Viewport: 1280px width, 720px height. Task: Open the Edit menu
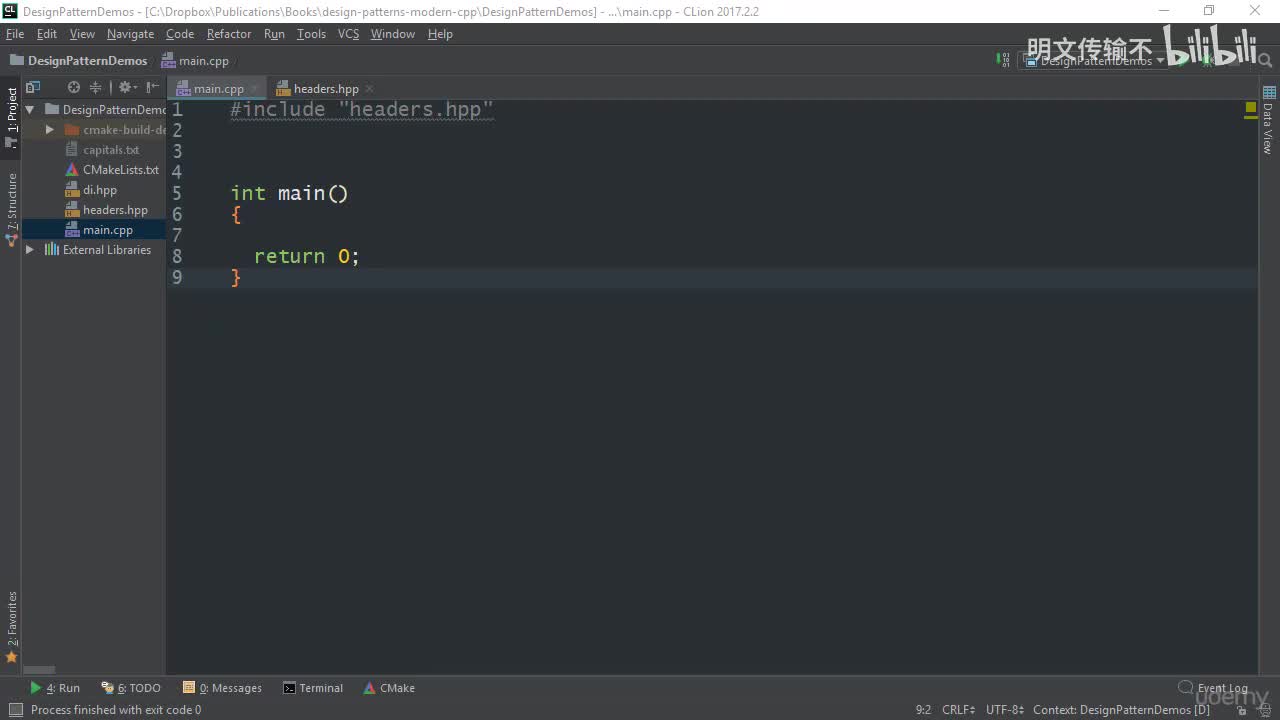(47, 34)
